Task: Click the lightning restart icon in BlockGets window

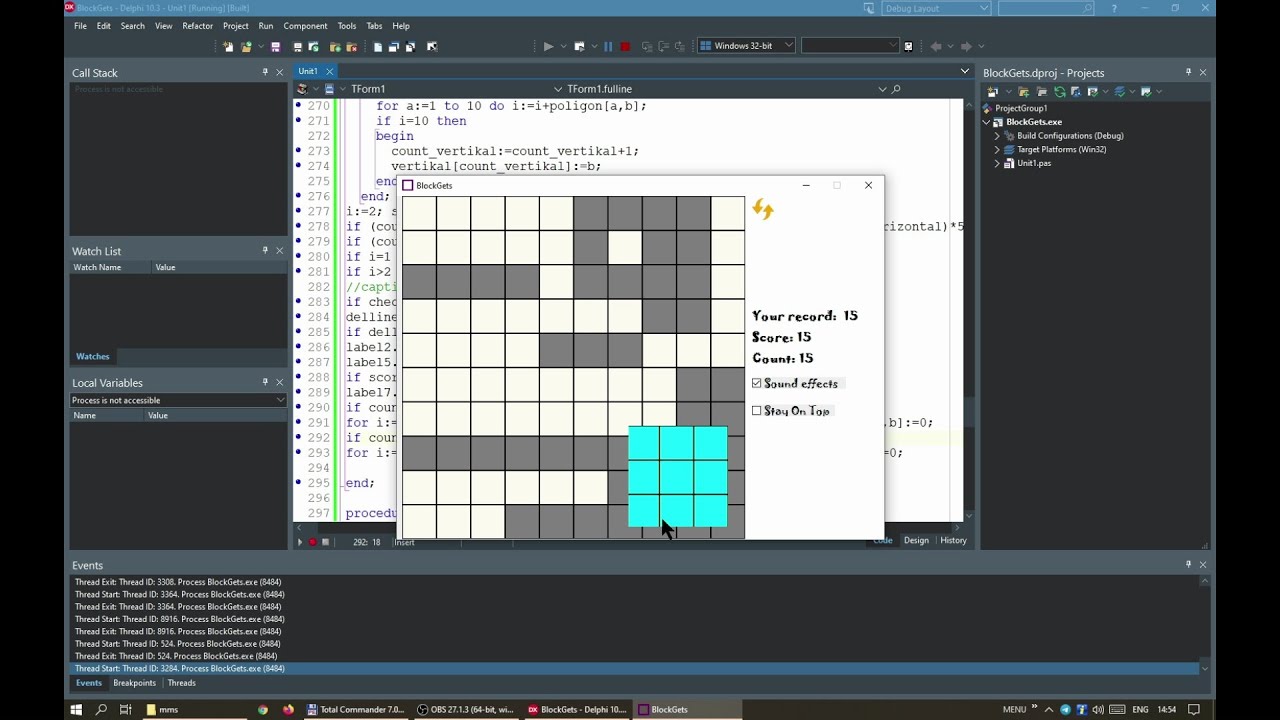Action: pyautogui.click(x=763, y=209)
